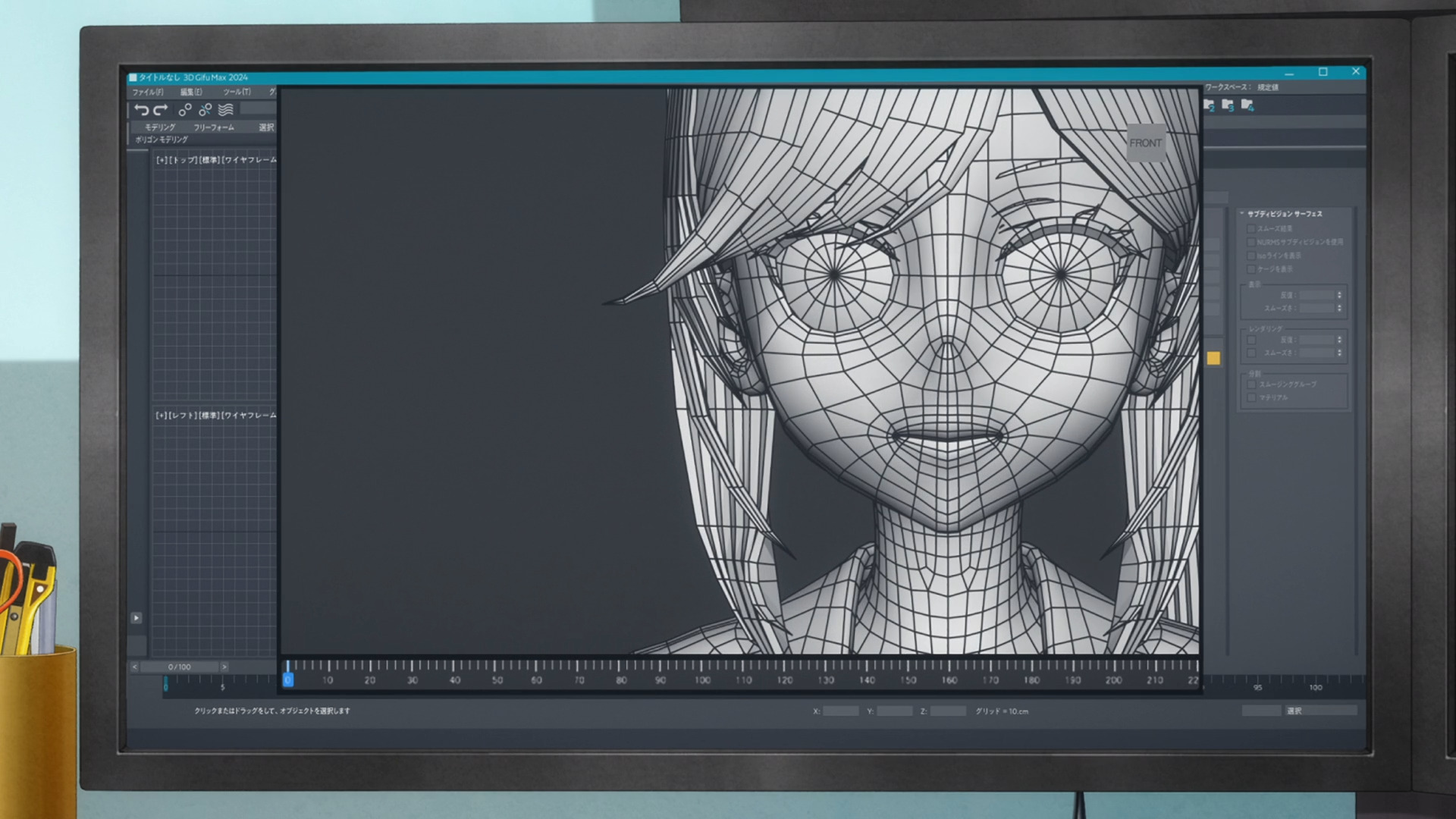Open the ワークスペース dropdown
This screenshot has height=819, width=1456.
[x=1268, y=88]
